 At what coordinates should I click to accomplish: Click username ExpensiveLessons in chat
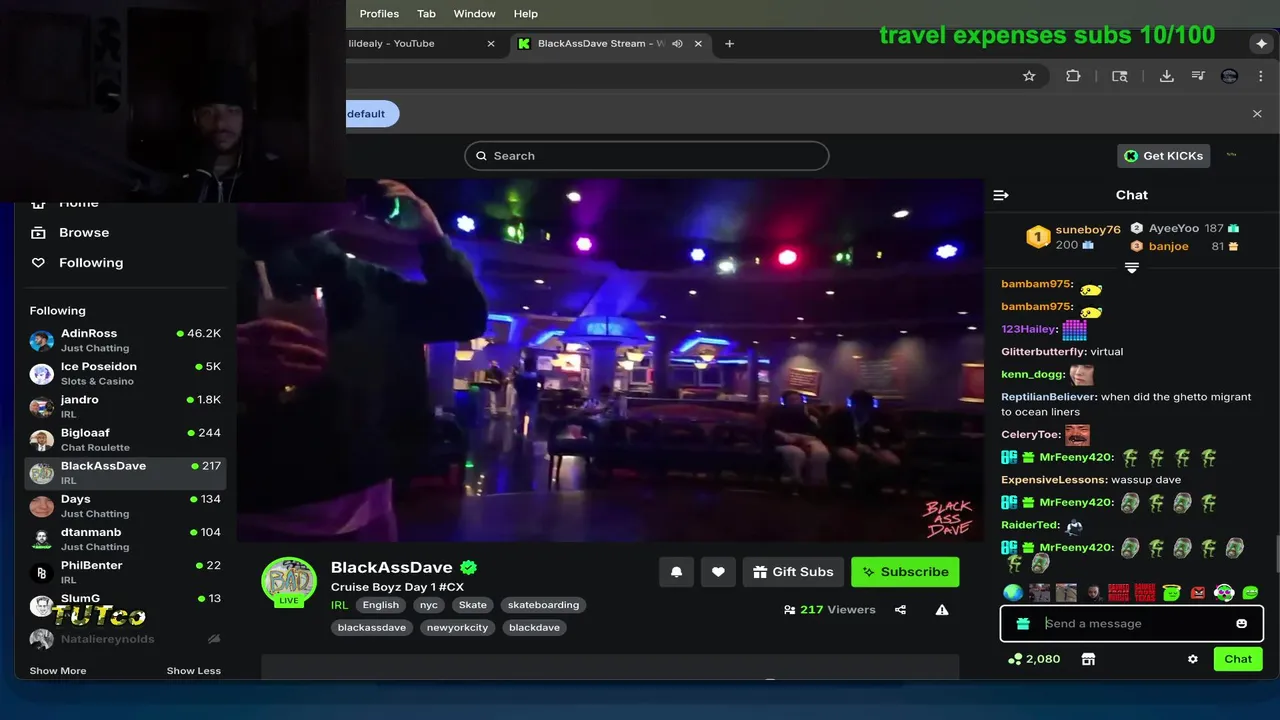pos(1053,480)
